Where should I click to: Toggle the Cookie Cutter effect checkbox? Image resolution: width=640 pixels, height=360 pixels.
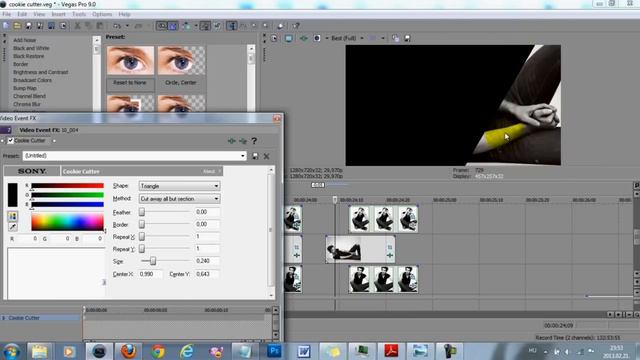(11, 140)
